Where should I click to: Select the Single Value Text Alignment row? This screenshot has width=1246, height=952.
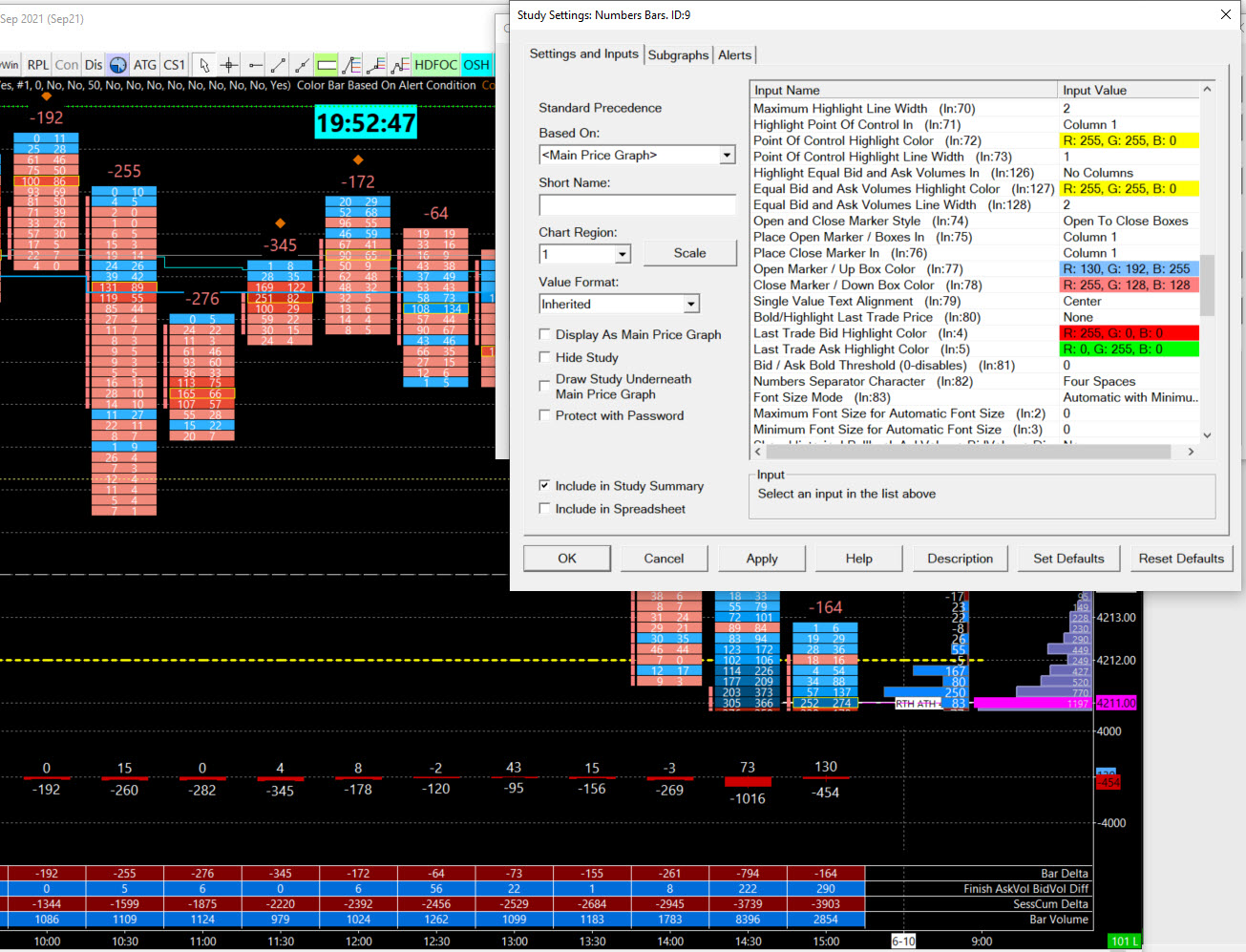coord(975,301)
